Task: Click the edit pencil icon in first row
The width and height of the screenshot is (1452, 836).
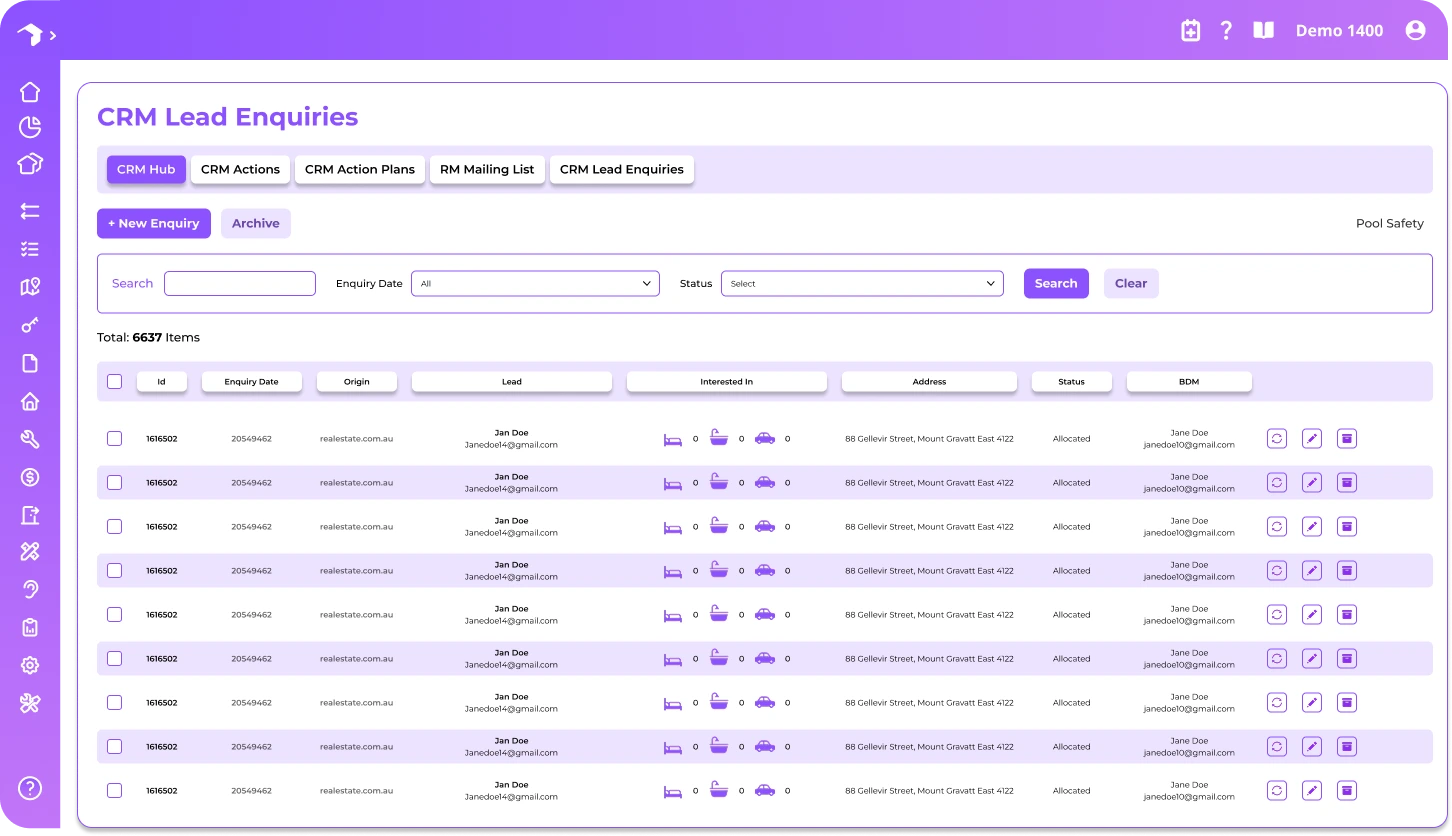Action: tap(1312, 438)
